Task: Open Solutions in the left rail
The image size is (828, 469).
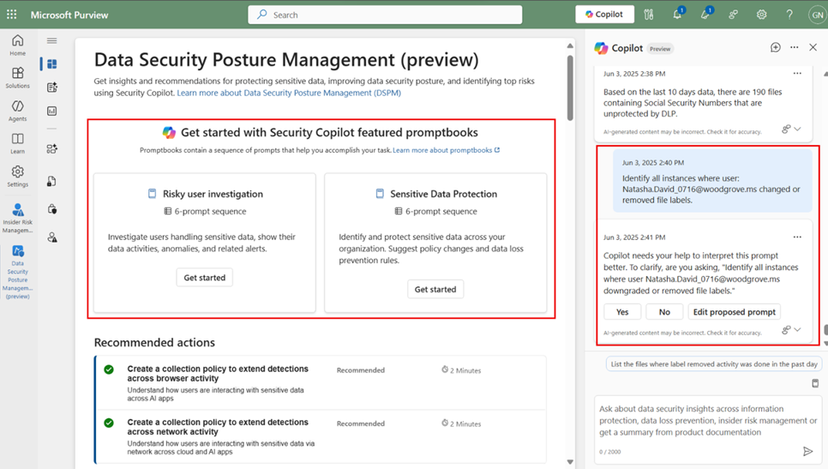Action: [x=17, y=78]
